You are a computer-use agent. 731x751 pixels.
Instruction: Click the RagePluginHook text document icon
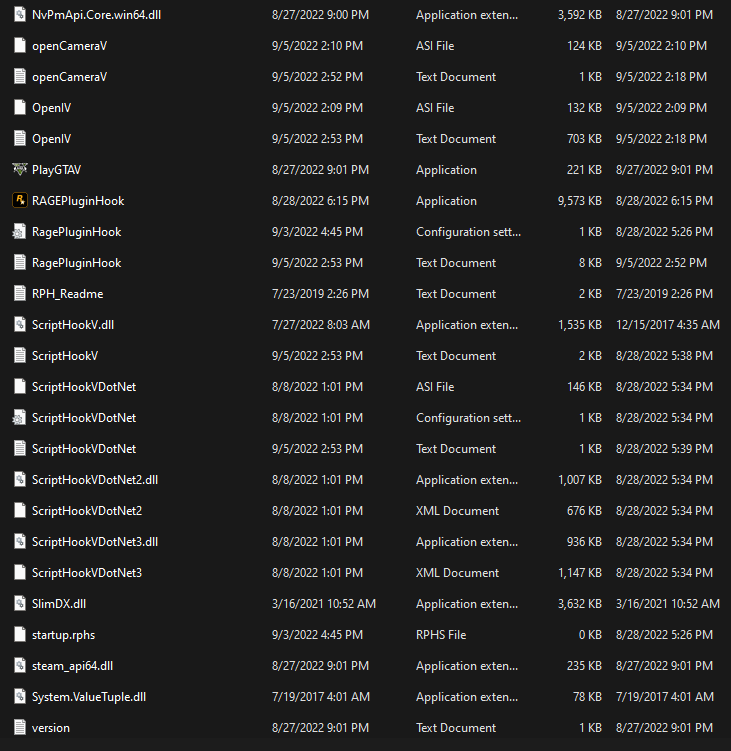point(20,262)
